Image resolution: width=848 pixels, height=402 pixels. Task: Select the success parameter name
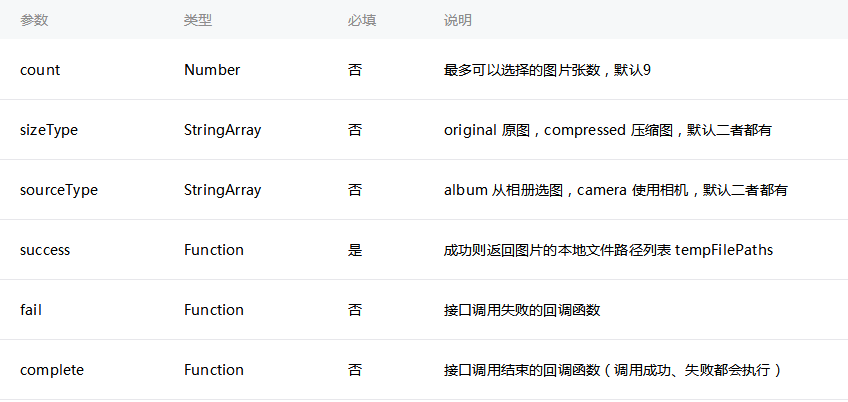click(x=45, y=250)
